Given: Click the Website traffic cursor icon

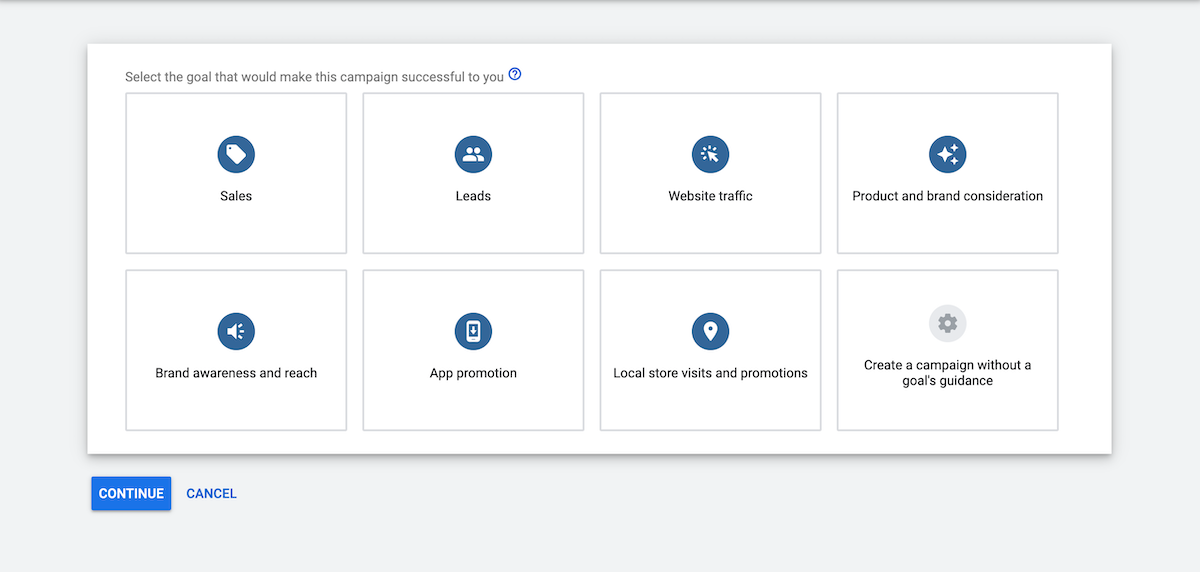Looking at the screenshot, I should point(710,154).
